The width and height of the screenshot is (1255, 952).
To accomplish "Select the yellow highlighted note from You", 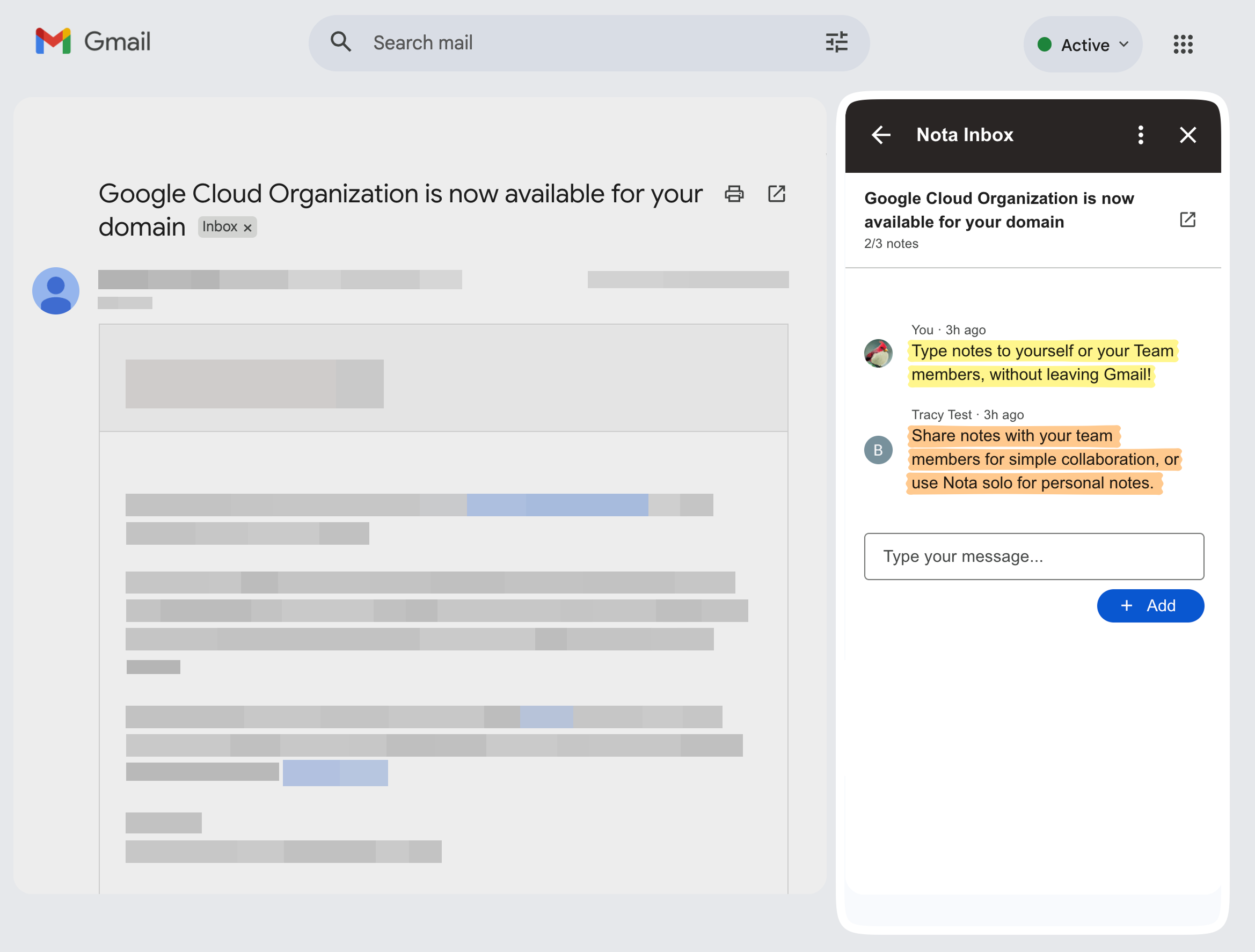I will [x=1042, y=363].
